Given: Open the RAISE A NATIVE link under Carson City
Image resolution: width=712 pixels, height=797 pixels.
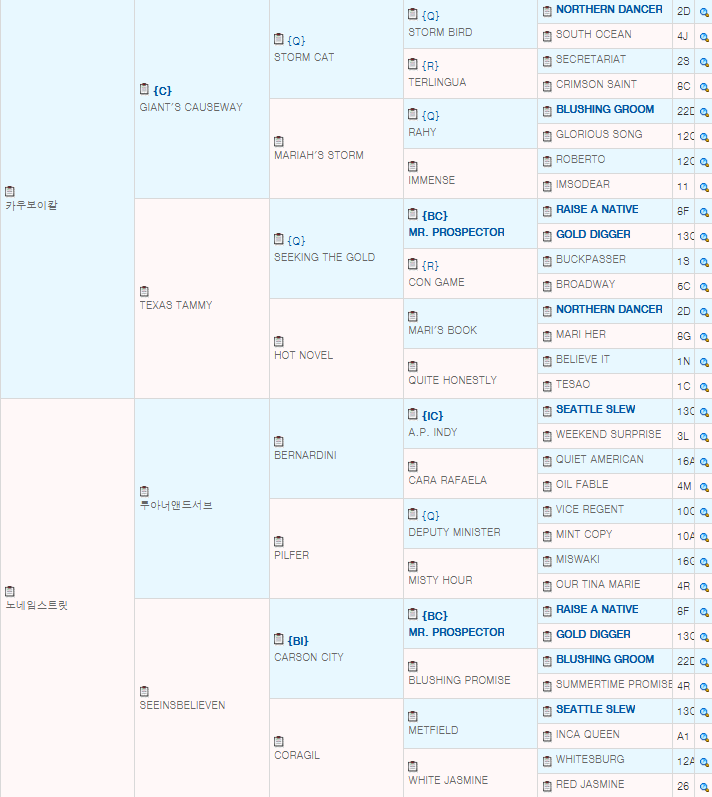Looking at the screenshot, I should click(597, 609).
